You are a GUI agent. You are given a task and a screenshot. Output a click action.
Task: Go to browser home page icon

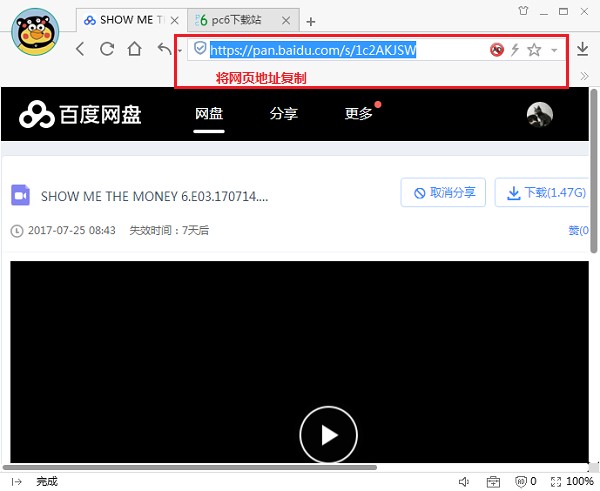pyautogui.click(x=134, y=49)
